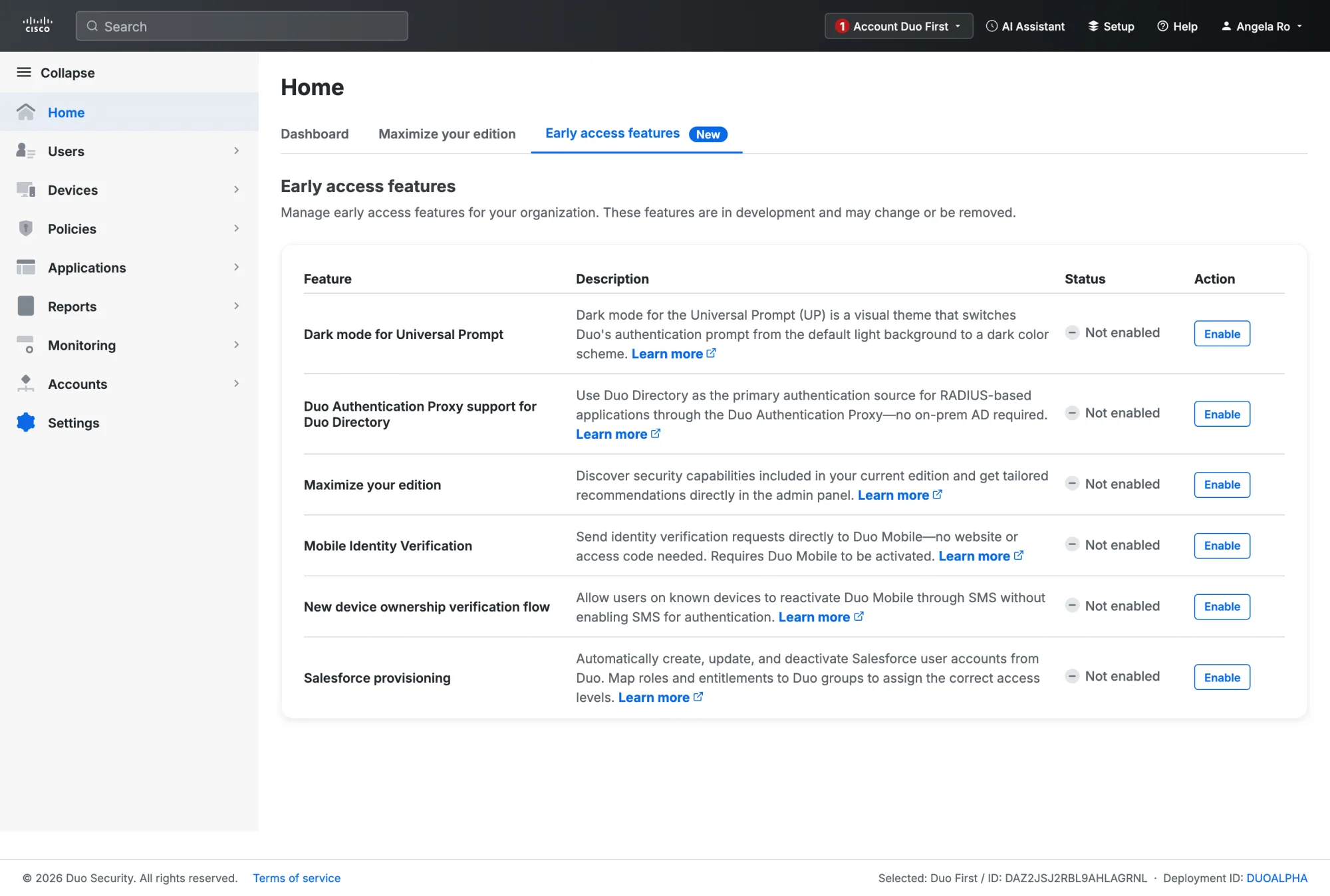This screenshot has height=896, width=1330.
Task: Click the Collapse sidebar label
Action: coord(68,72)
